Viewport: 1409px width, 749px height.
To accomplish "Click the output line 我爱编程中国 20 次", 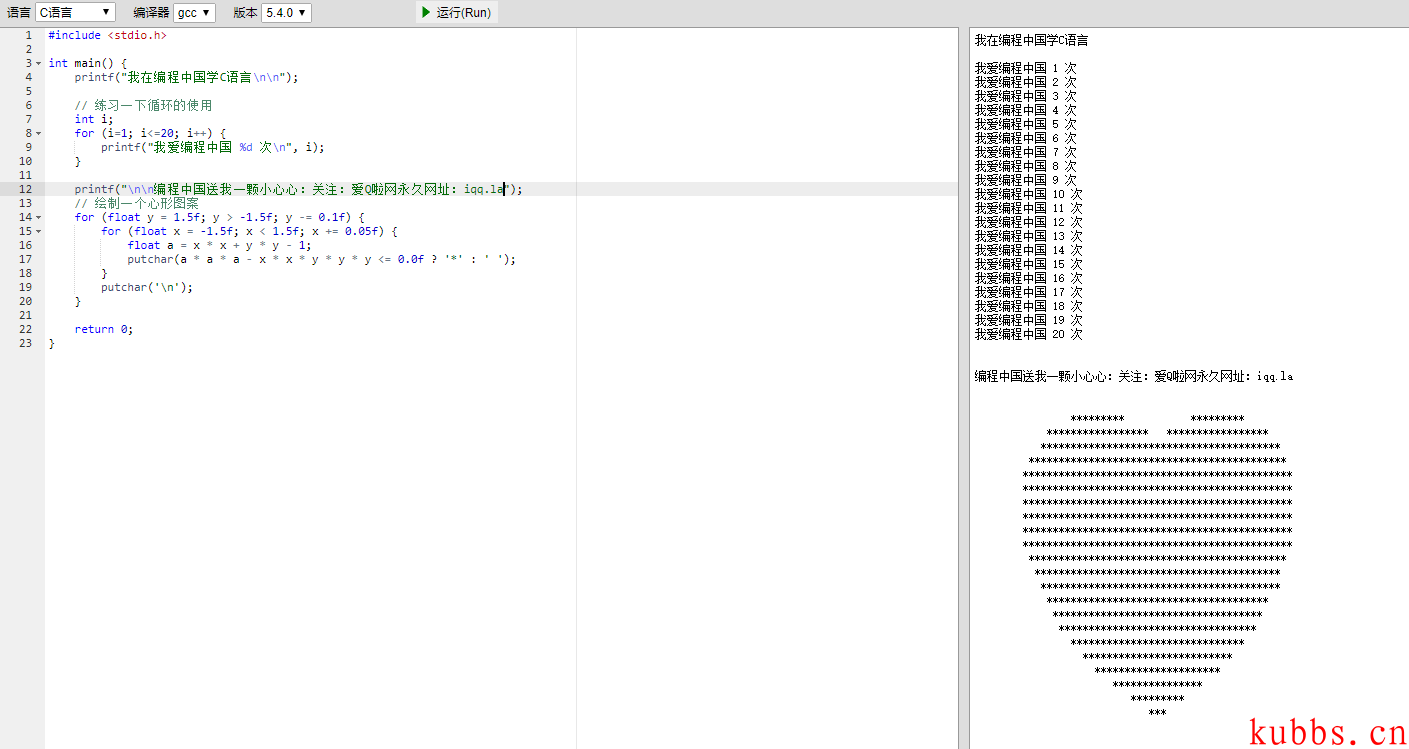I will (x=1029, y=334).
